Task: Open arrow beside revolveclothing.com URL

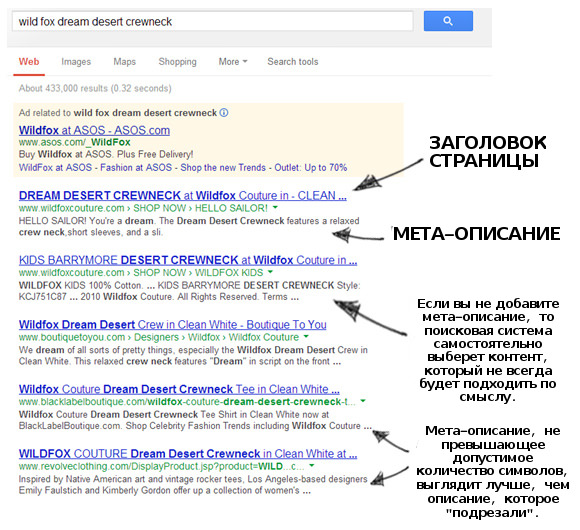Action: coord(312,465)
